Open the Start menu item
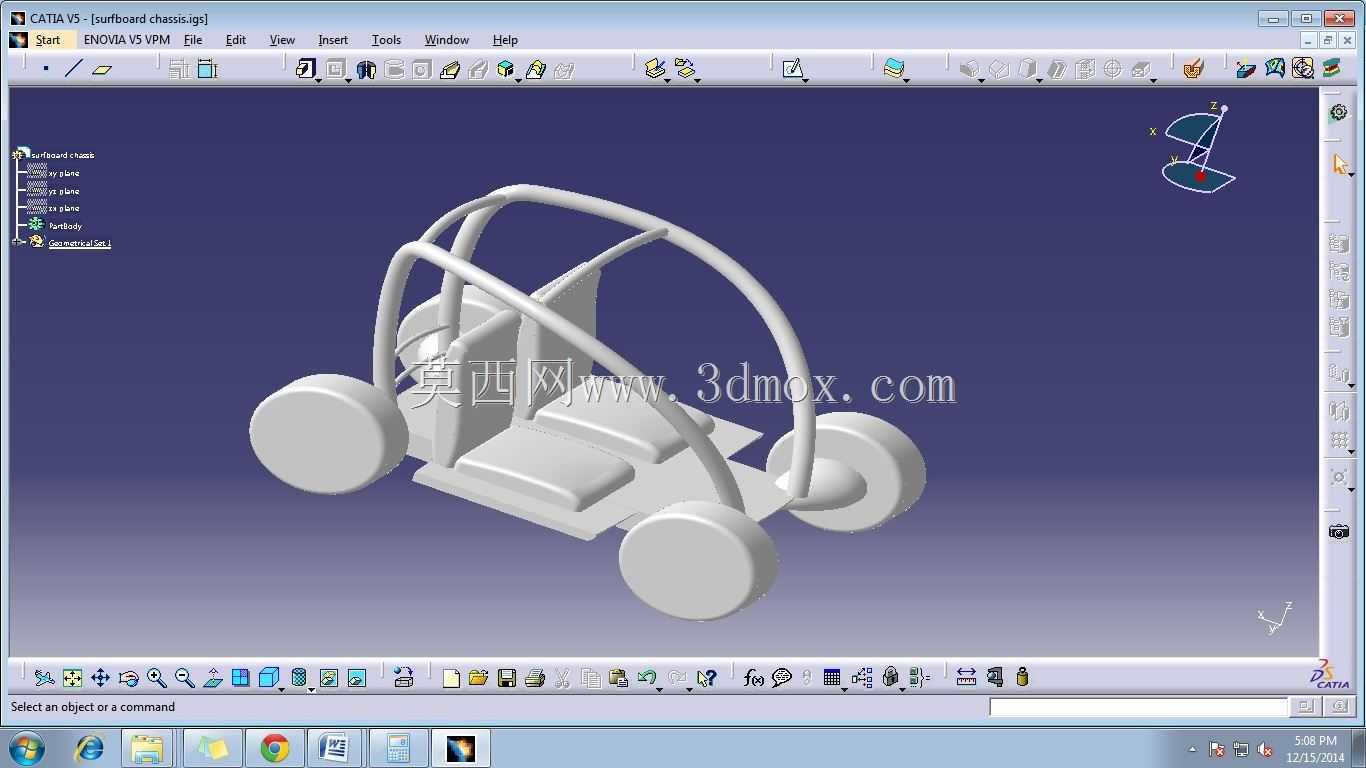Viewport: 1366px width, 768px height. coord(48,40)
